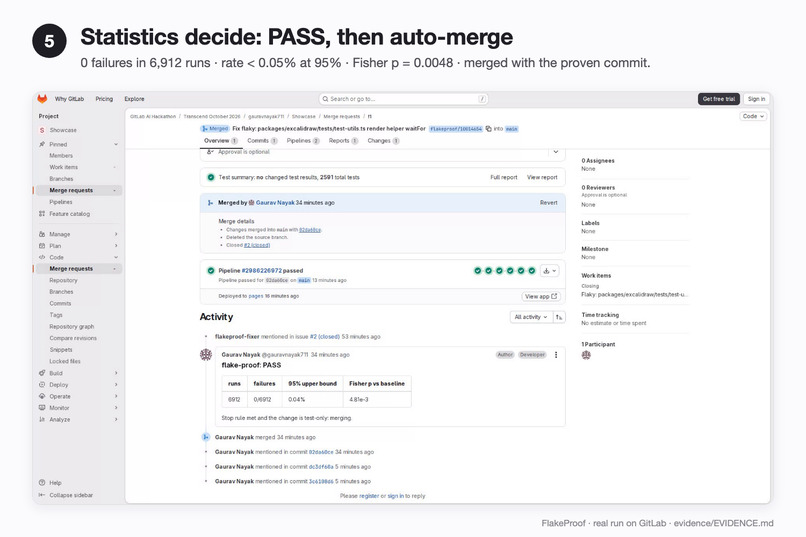Click the participant avatar in sidebar

pos(586,355)
